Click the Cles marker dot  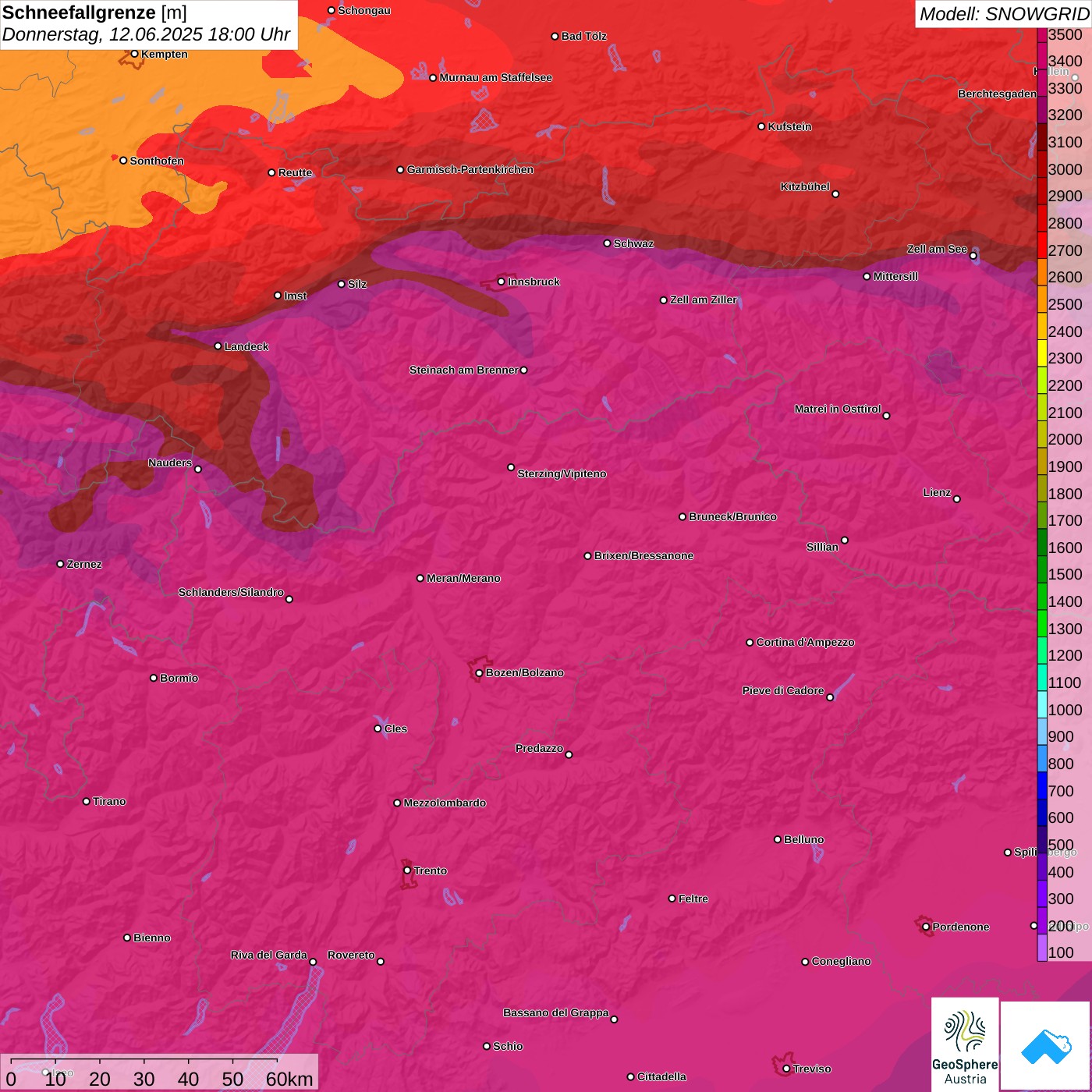(378, 729)
